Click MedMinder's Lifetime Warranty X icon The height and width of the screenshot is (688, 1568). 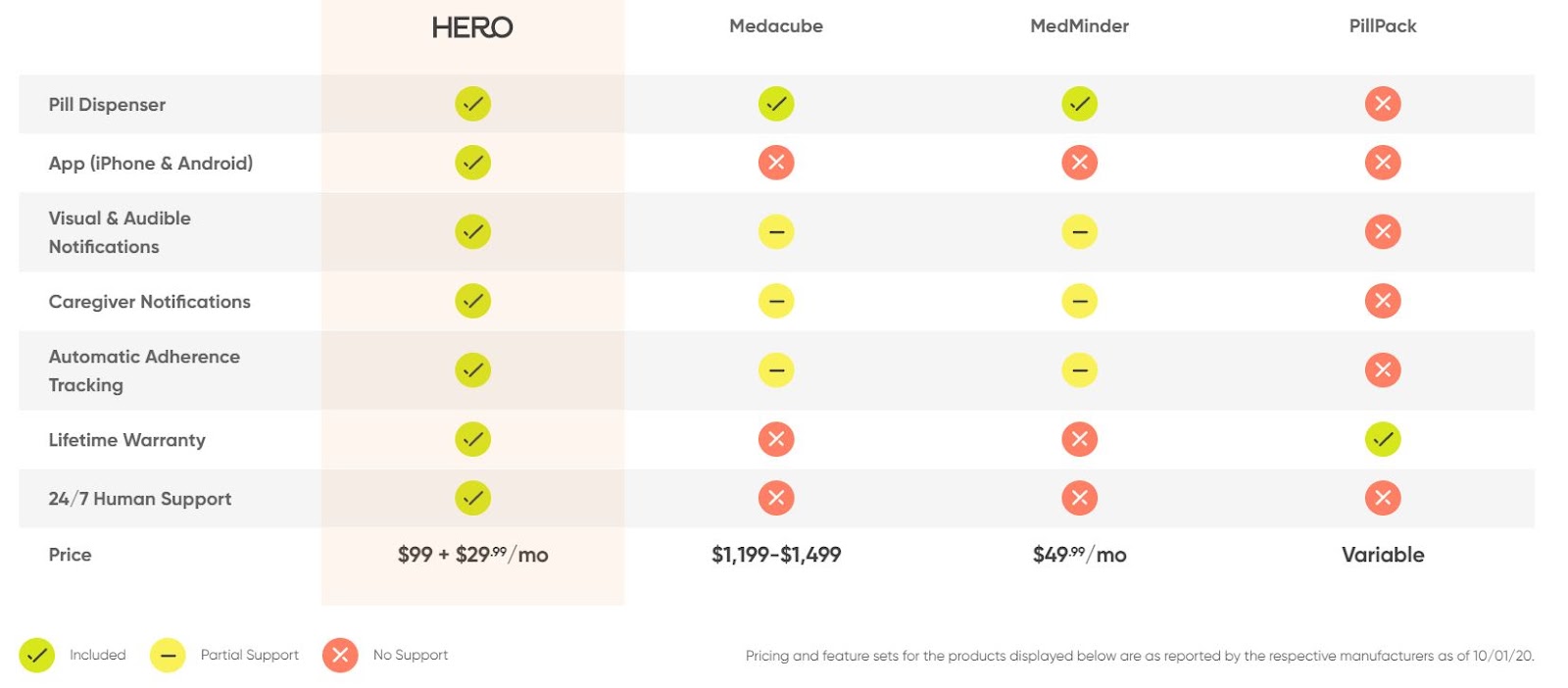pyautogui.click(x=1079, y=440)
